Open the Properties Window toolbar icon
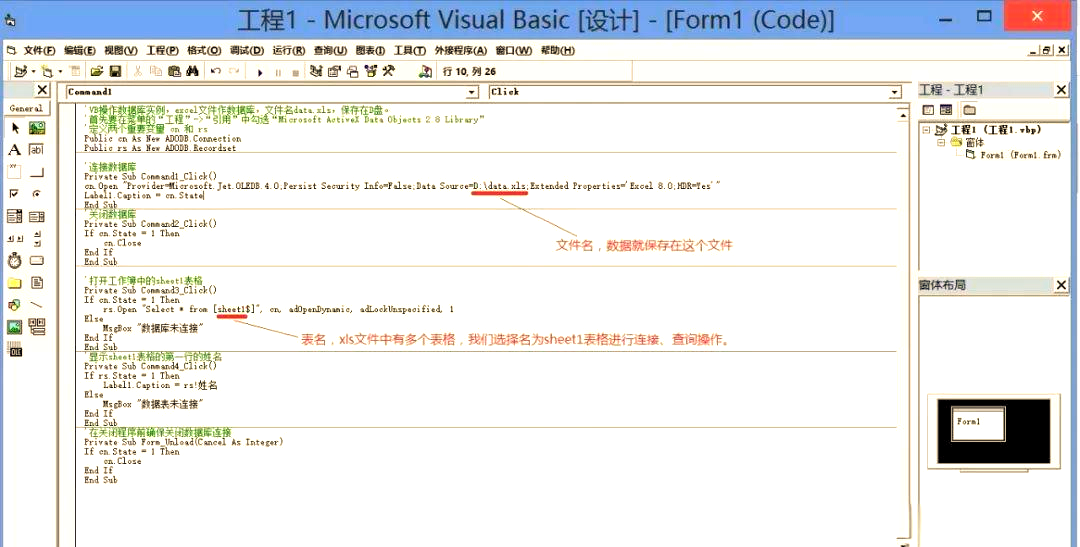The image size is (1080, 547). click(334, 71)
